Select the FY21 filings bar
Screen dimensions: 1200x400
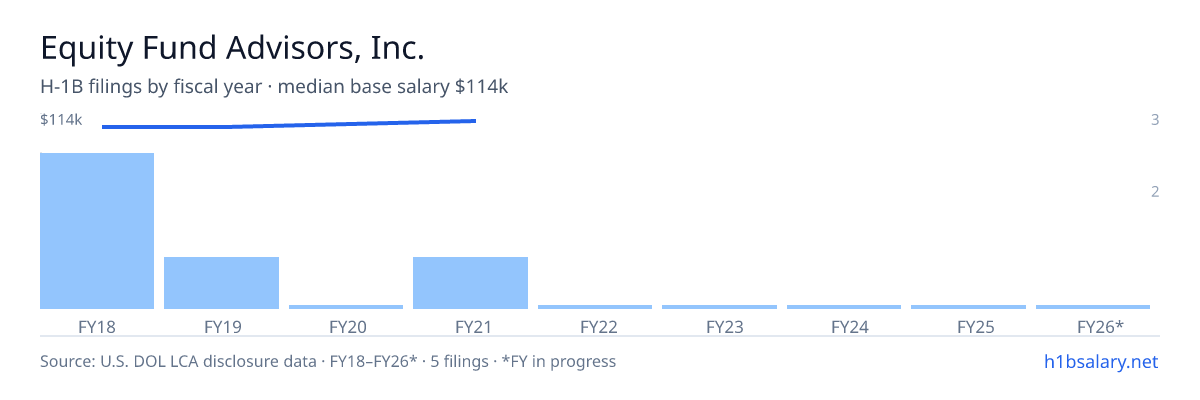pos(470,283)
